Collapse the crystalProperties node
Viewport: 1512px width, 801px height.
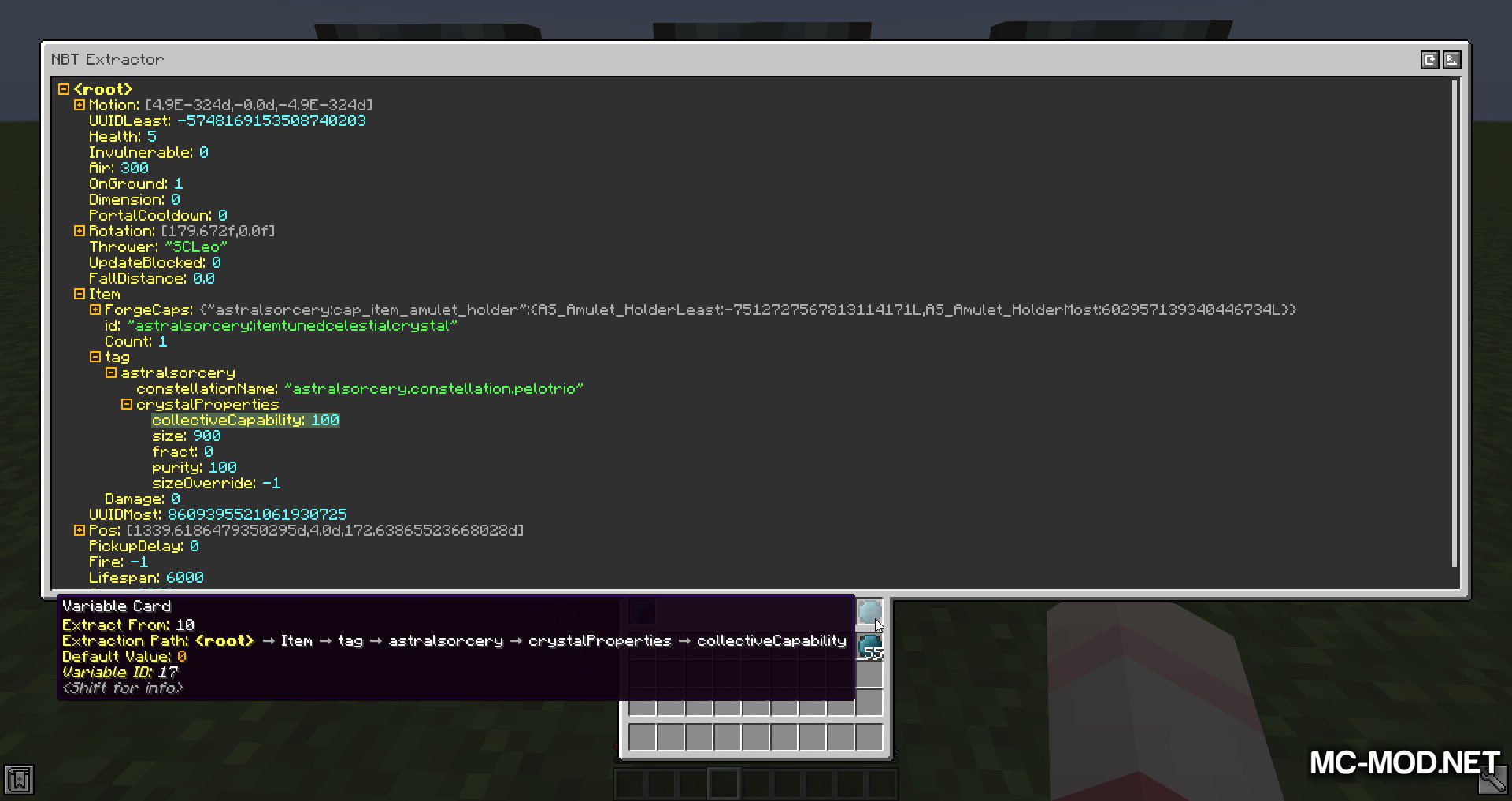[x=127, y=404]
